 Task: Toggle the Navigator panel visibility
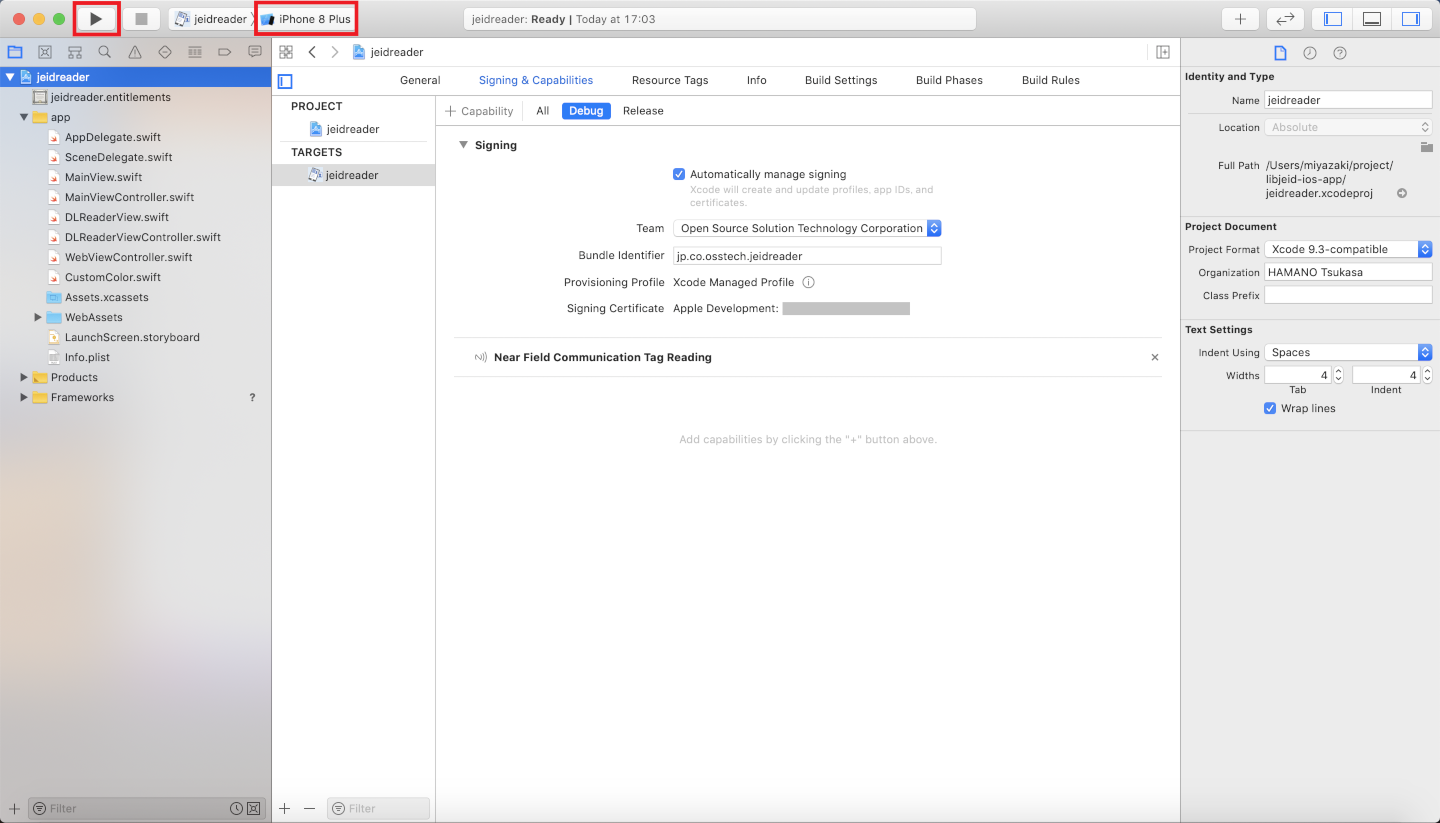pyautogui.click(x=1332, y=19)
